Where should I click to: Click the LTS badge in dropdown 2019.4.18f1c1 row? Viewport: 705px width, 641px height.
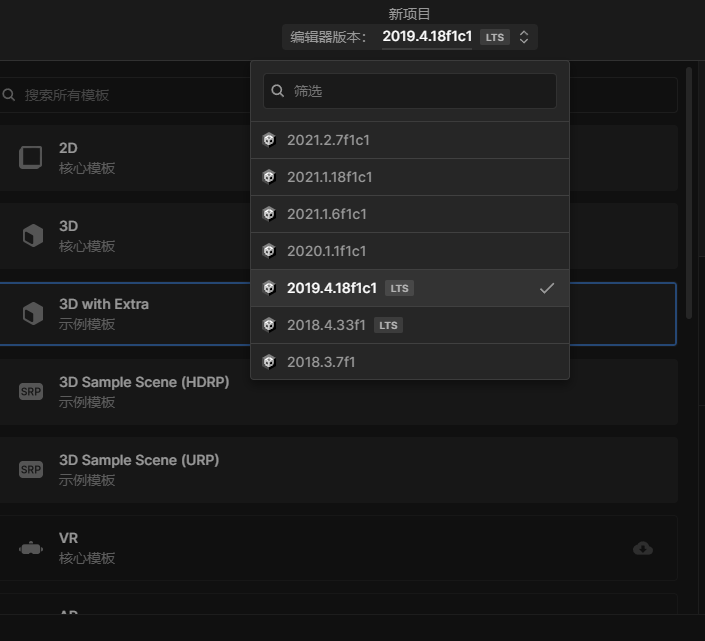(399, 288)
